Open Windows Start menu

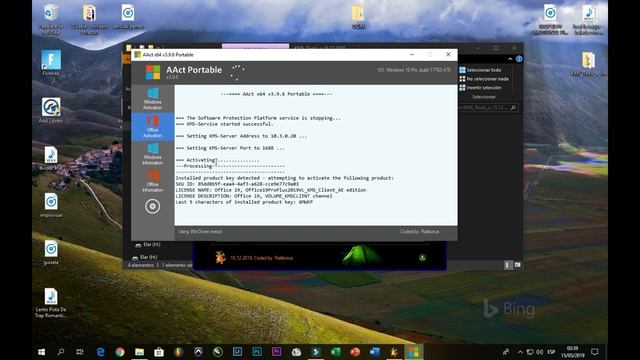(x=41, y=352)
